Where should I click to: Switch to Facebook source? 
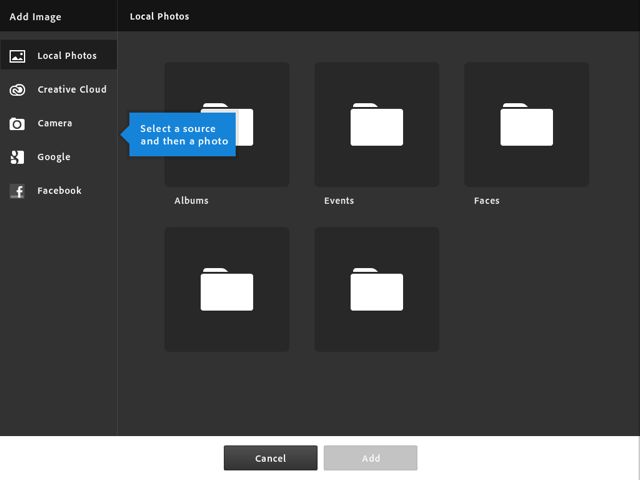click(59, 191)
